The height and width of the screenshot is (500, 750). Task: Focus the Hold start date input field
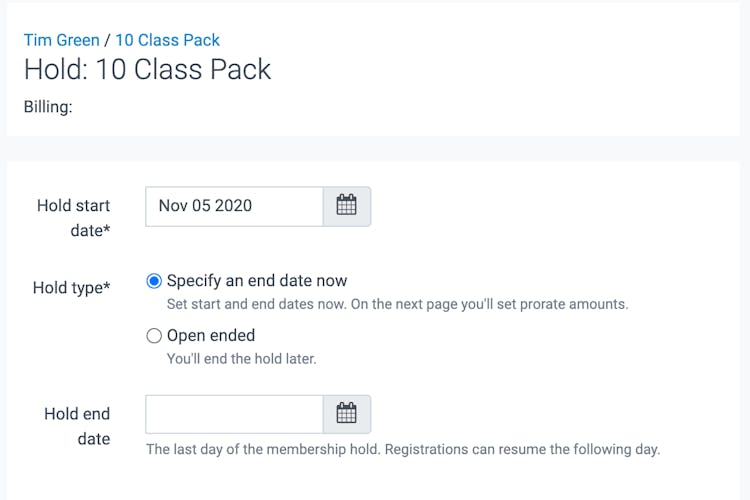tap(234, 206)
